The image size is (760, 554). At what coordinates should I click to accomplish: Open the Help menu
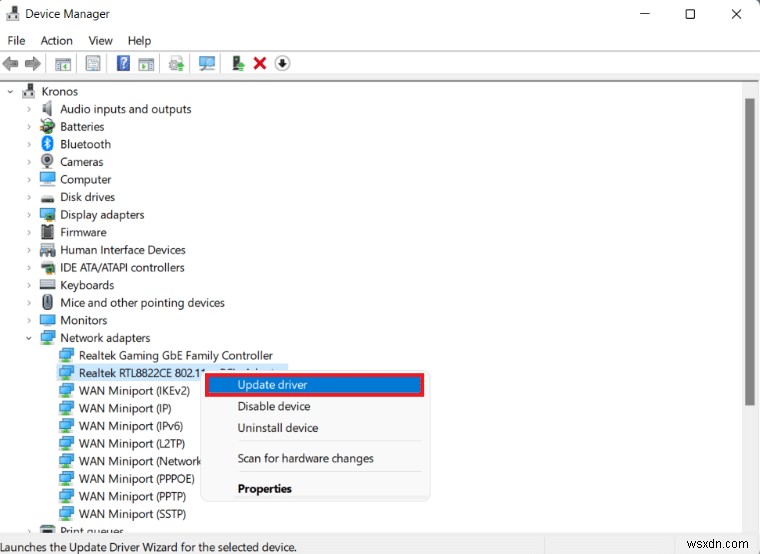click(139, 41)
